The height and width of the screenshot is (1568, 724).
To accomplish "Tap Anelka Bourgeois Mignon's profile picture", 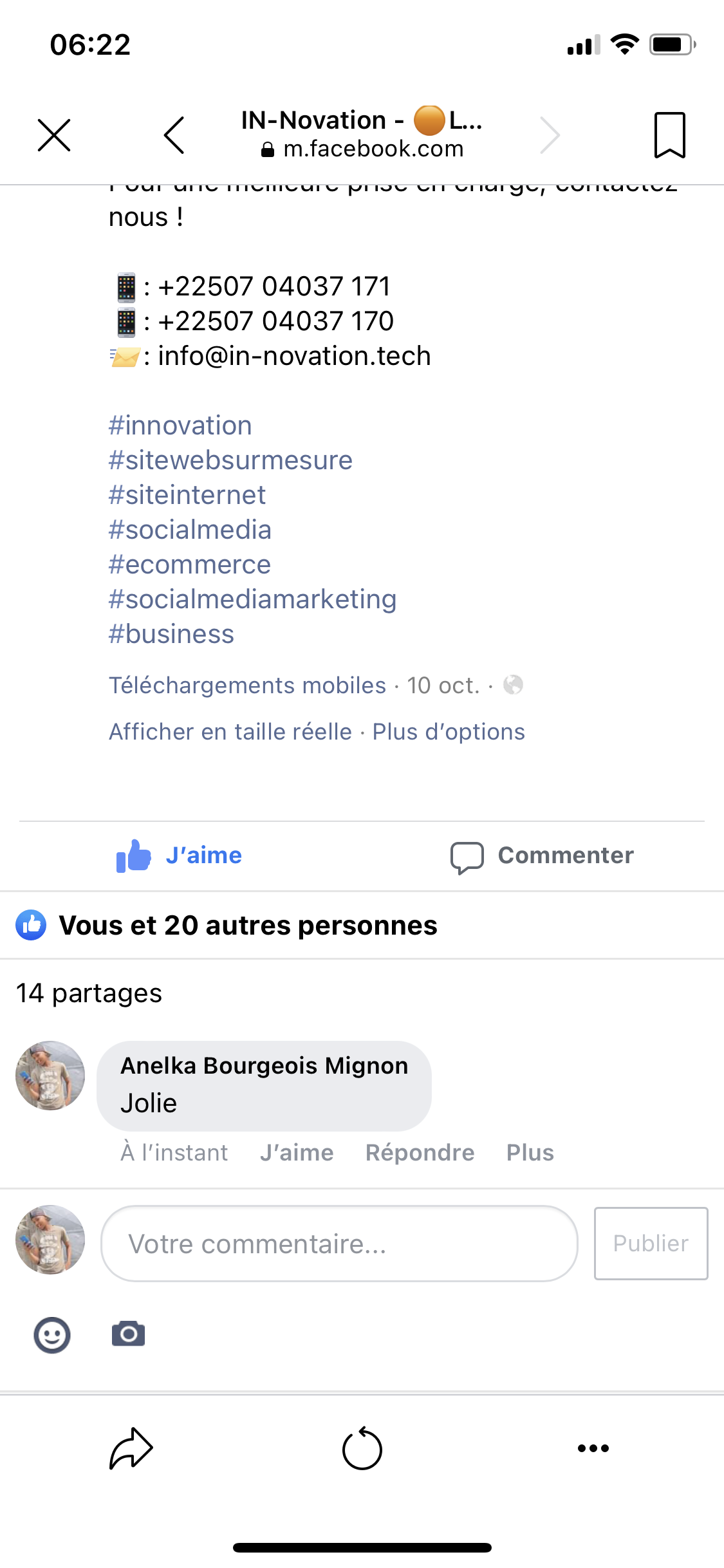I will (50, 1076).
